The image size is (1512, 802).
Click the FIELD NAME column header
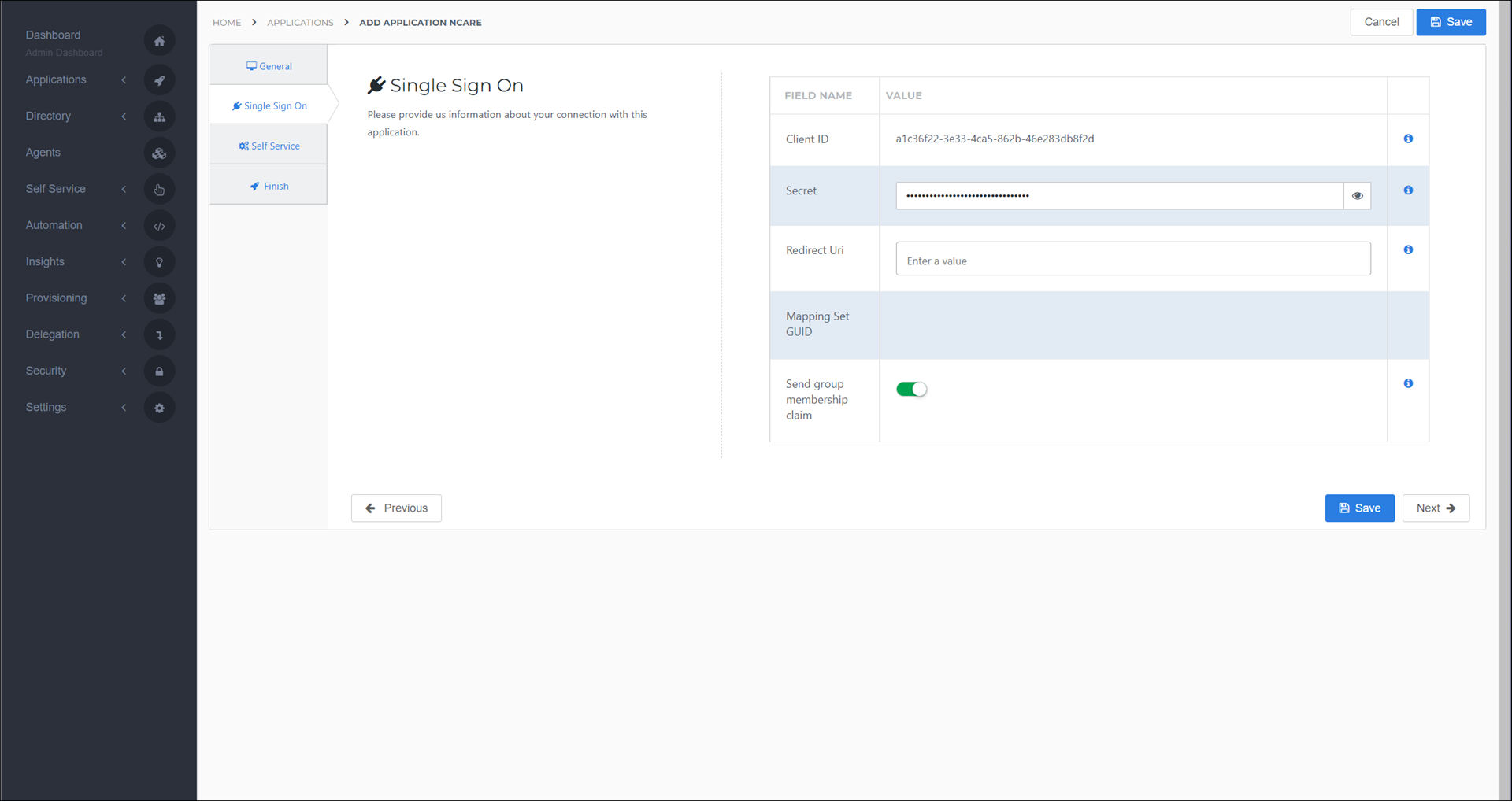(818, 95)
